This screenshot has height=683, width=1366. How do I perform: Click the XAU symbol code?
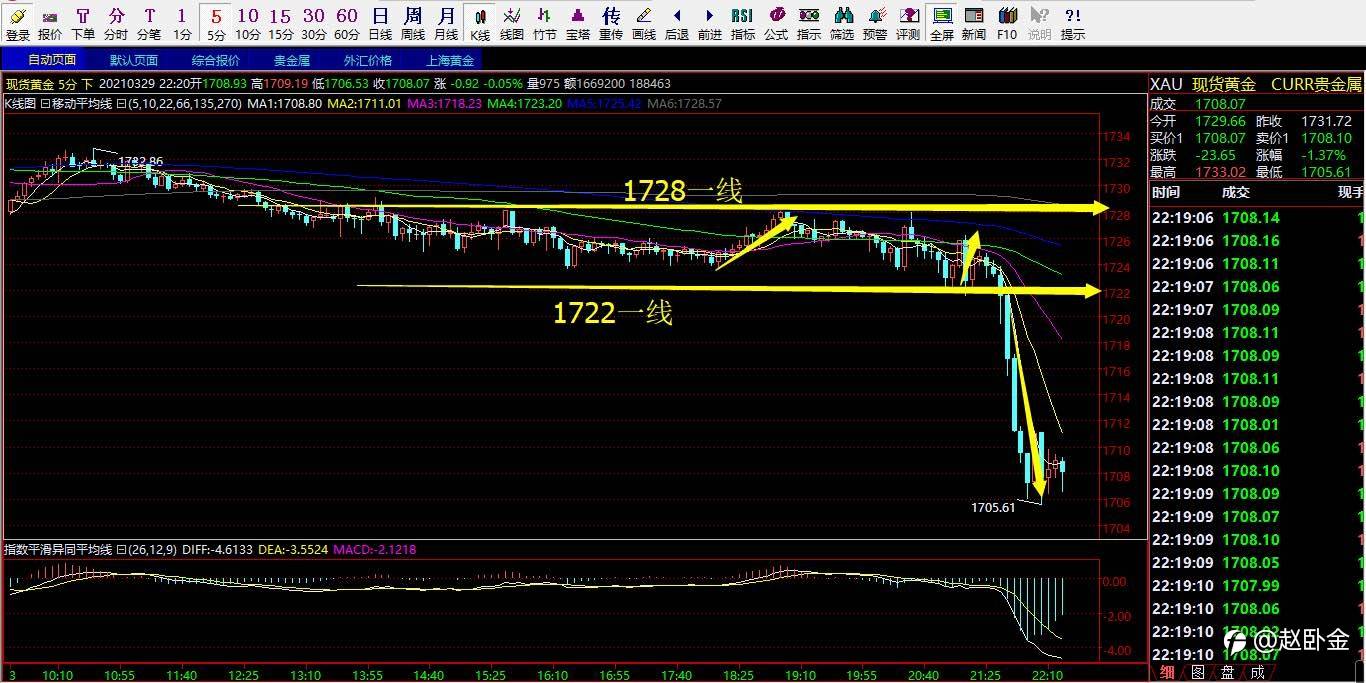[x=1167, y=85]
